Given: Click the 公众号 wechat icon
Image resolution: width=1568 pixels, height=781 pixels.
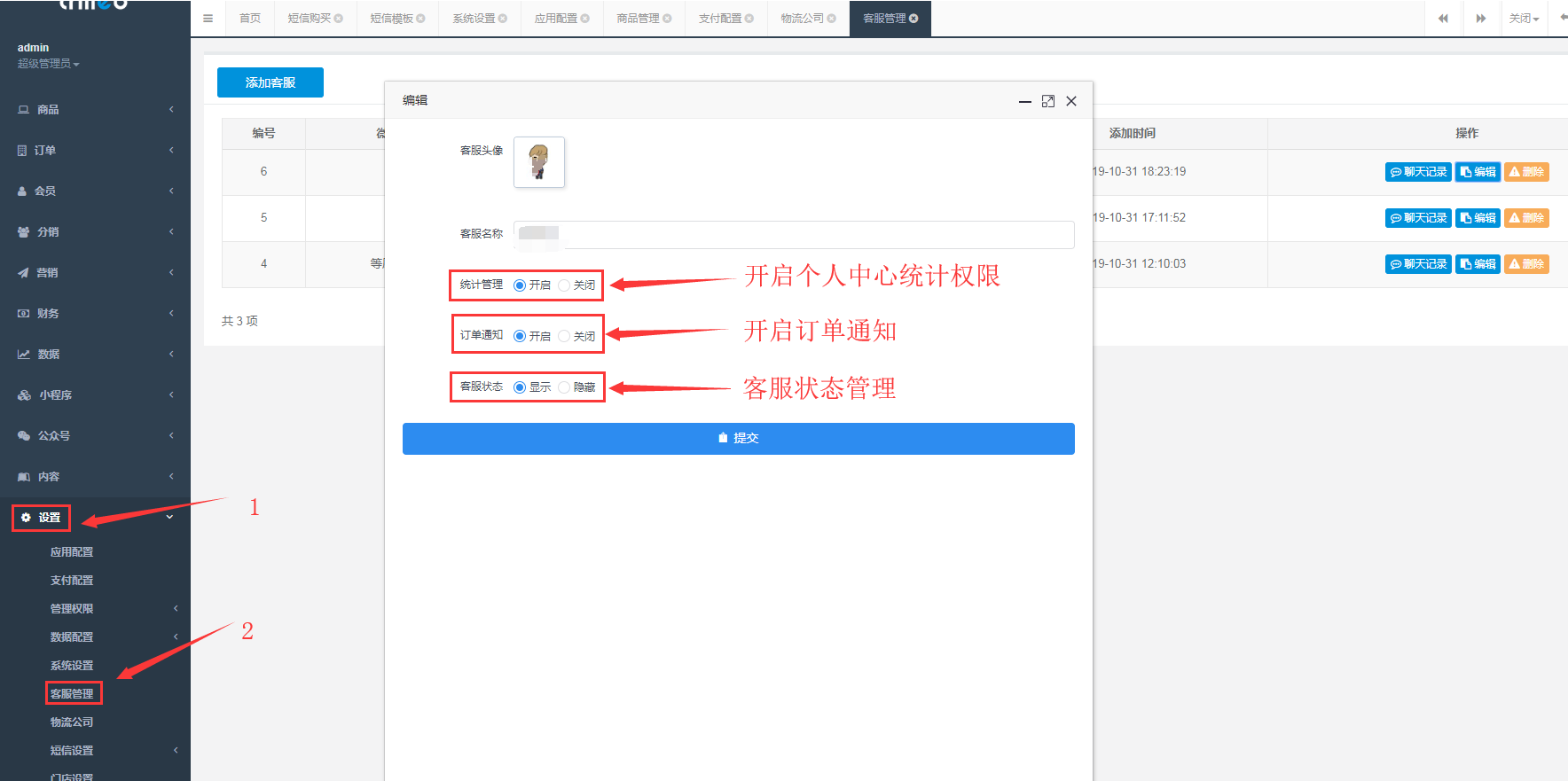Looking at the screenshot, I should 24,435.
